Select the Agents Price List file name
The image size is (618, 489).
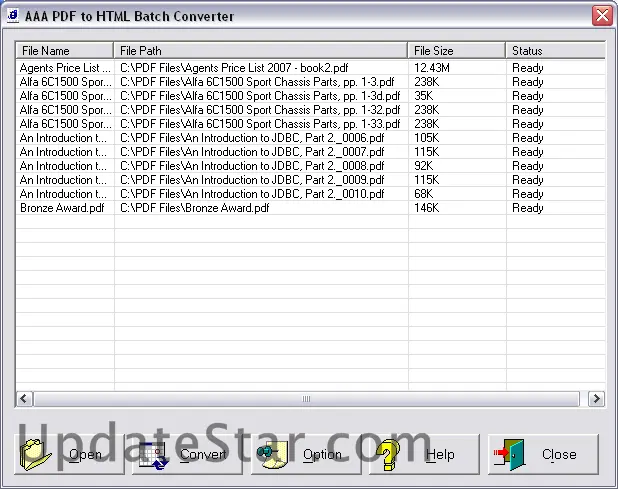pos(65,68)
